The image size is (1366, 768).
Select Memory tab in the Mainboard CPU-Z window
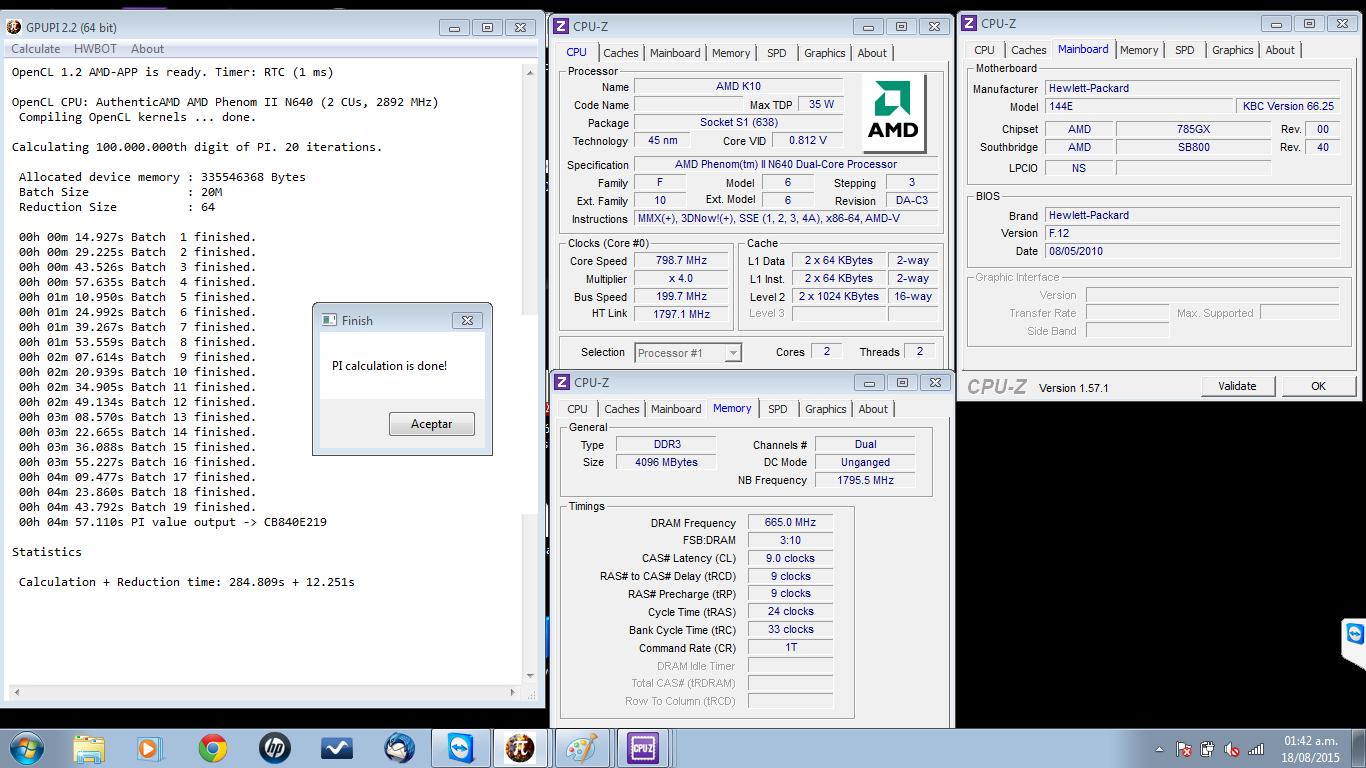(1139, 50)
